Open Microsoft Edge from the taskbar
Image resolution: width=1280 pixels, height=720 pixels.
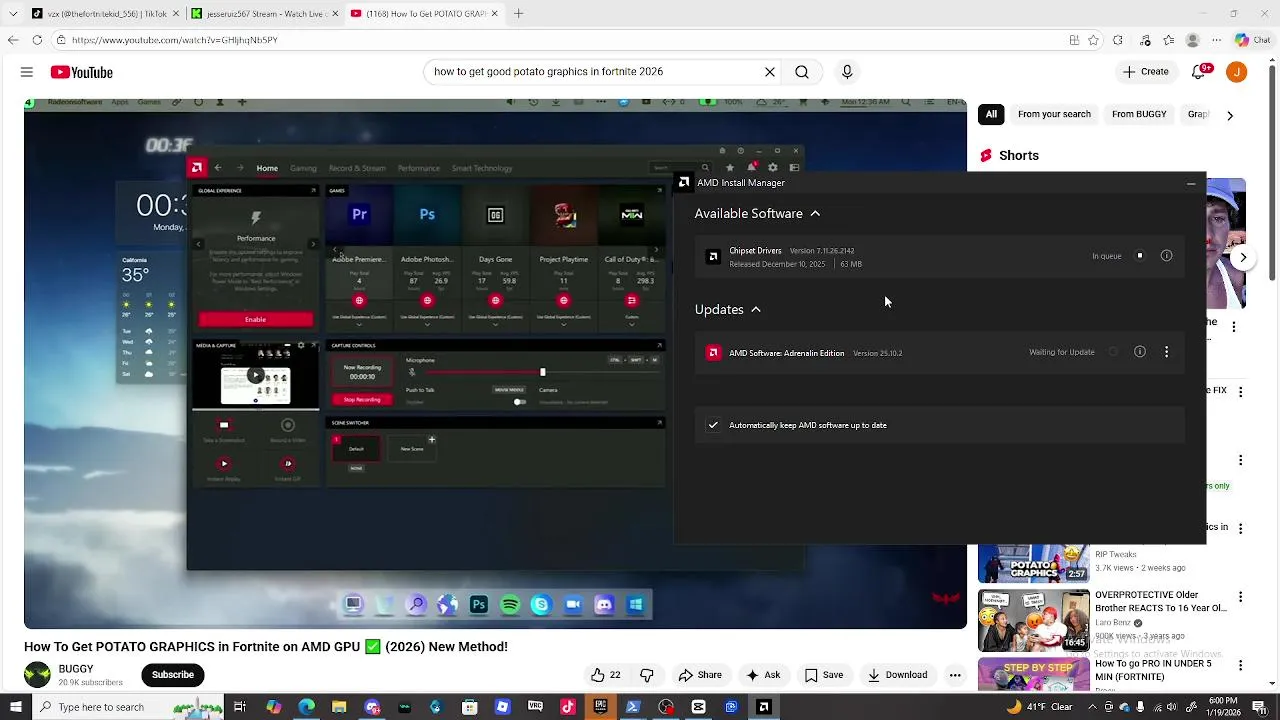[x=306, y=707]
